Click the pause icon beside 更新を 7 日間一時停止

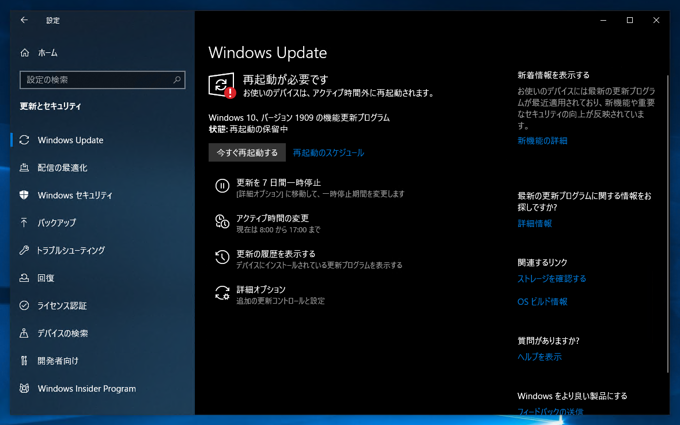222,186
